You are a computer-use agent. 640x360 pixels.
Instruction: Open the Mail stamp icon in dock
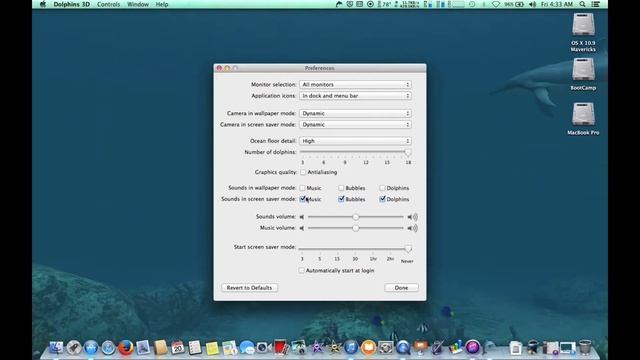pyautogui.click(x=143, y=347)
